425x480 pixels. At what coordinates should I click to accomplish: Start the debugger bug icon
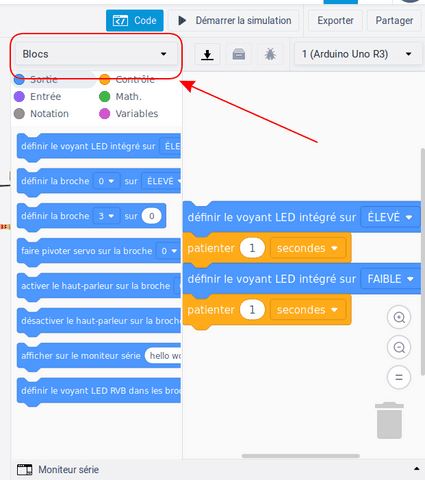(270, 54)
